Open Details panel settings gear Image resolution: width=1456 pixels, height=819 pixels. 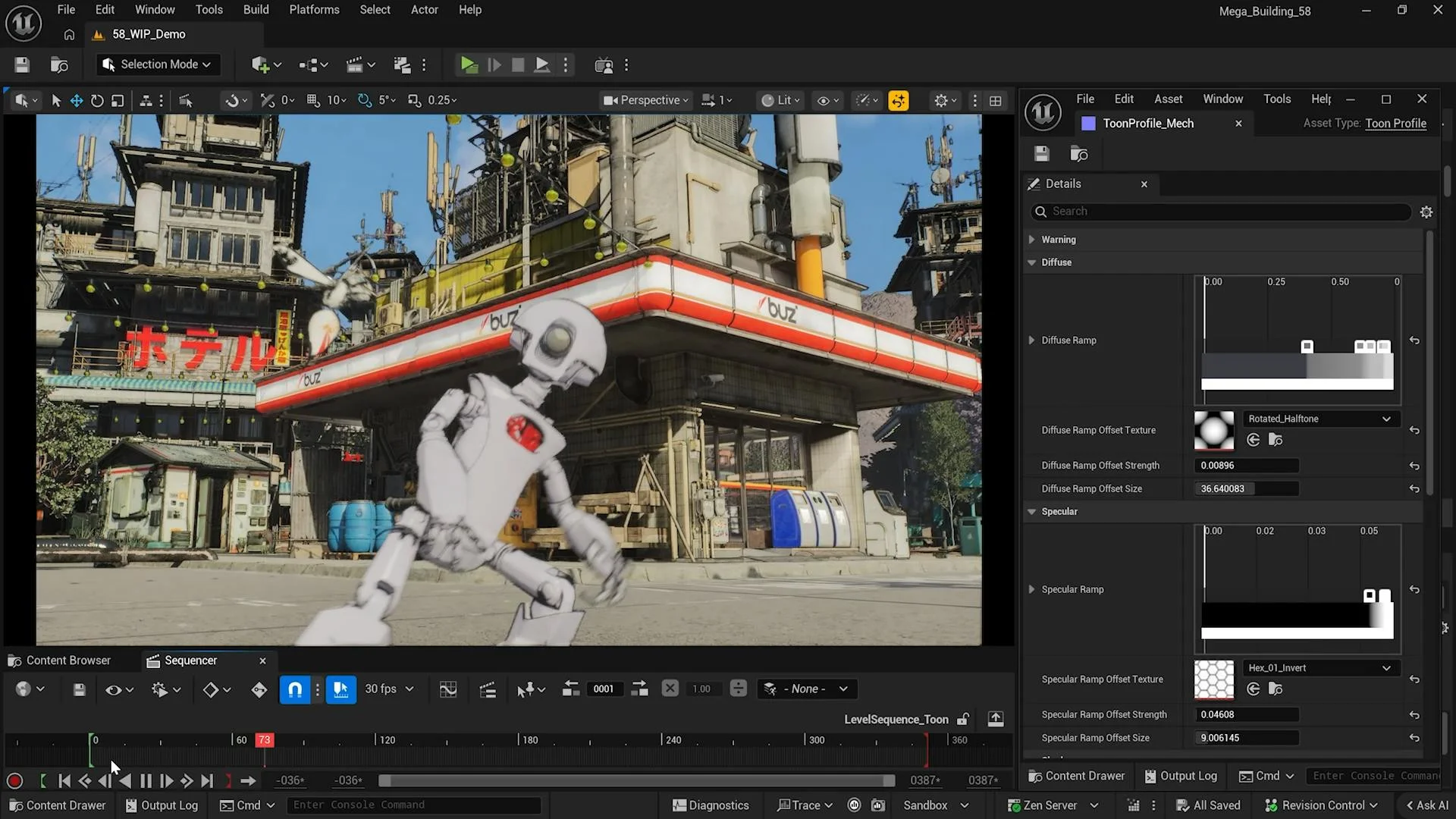(1426, 212)
